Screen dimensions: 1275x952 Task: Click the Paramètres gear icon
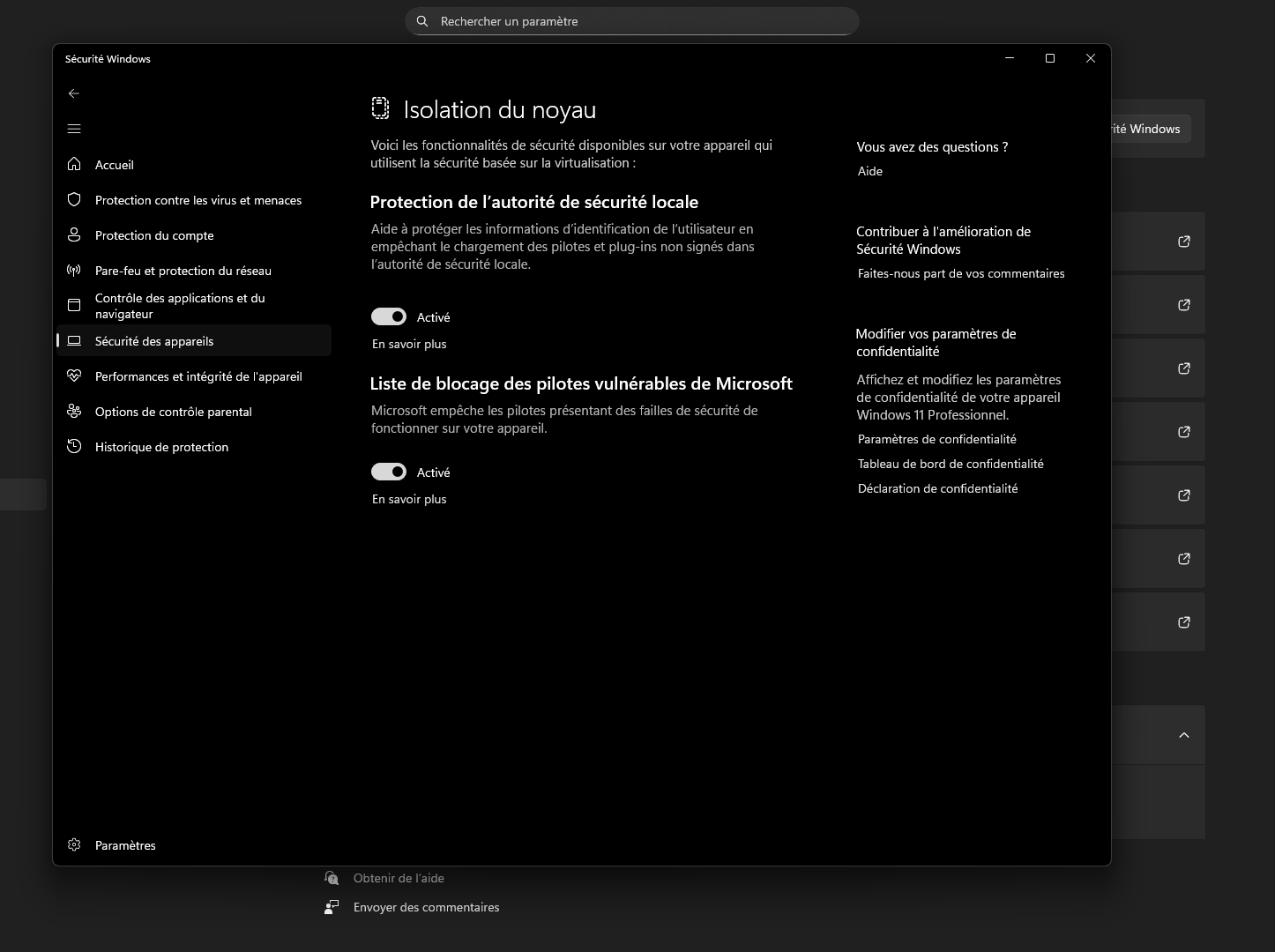74,845
